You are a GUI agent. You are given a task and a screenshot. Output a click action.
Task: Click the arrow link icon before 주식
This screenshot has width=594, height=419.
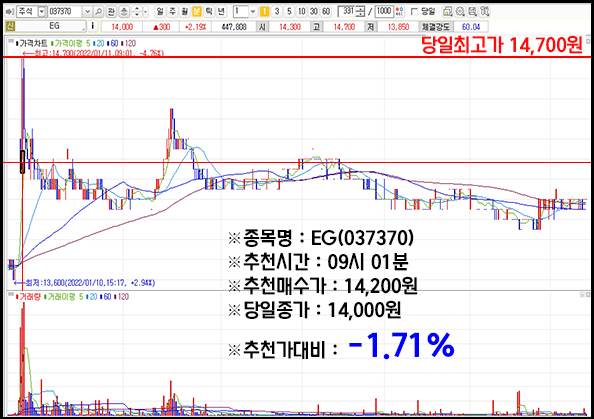point(10,12)
